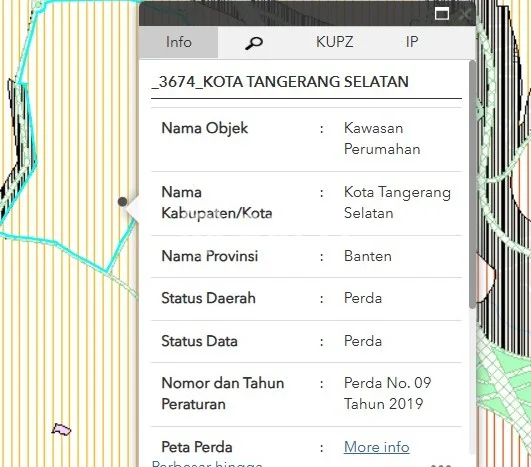Screen dimensions: 531x467
Task: Click the Nama Provinsi label
Action: (210, 256)
